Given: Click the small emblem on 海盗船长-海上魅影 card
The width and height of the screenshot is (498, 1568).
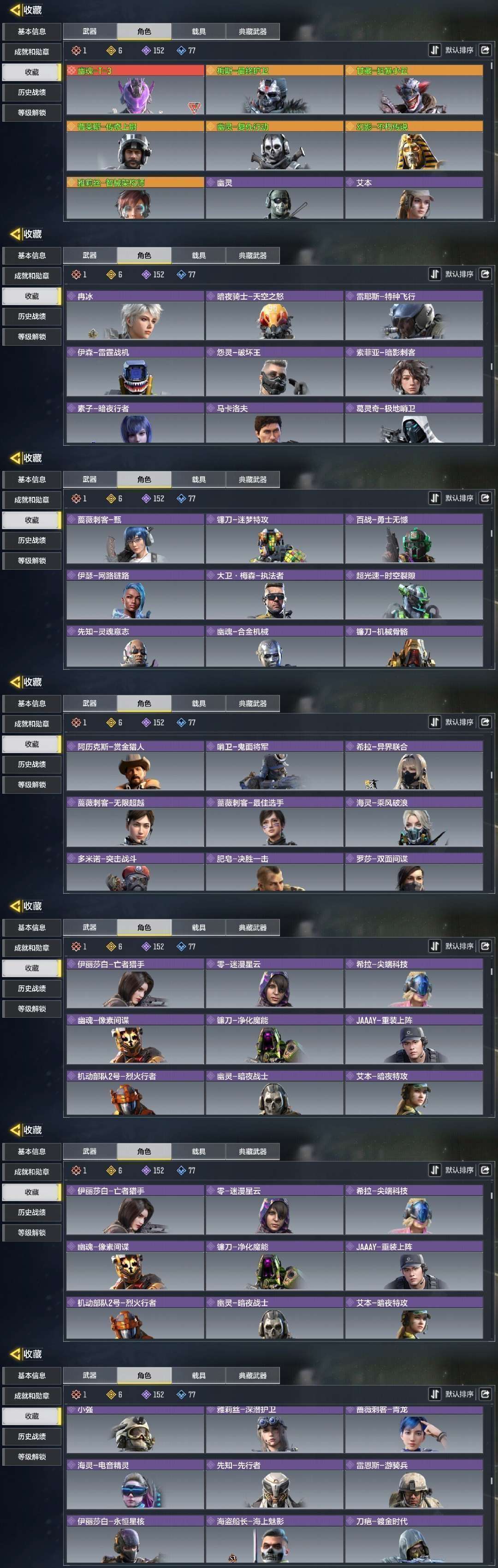Looking at the screenshot, I should click(232, 1558).
